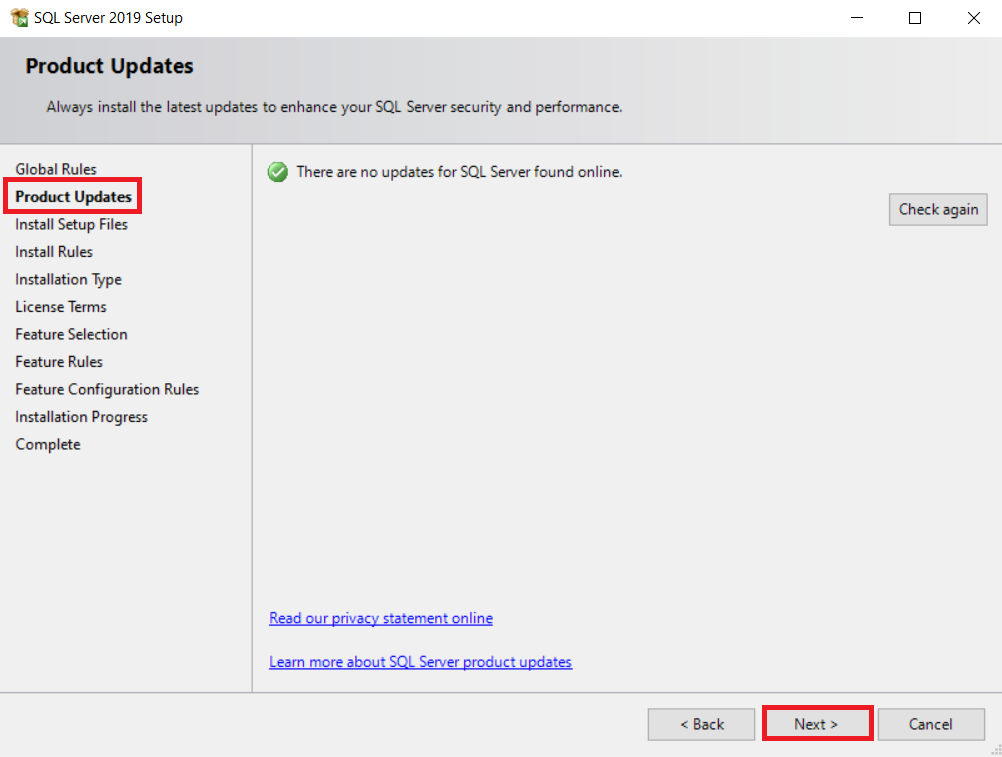The height and width of the screenshot is (757, 1002).
Task: Click the Next button
Action: tap(817, 724)
